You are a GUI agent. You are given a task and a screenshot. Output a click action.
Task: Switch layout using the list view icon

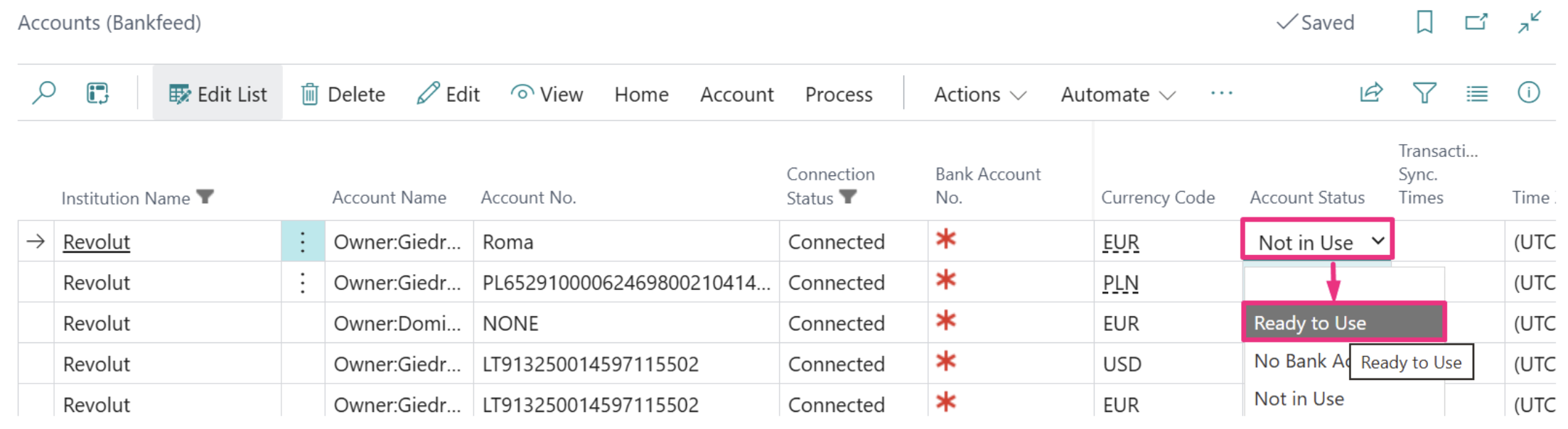(x=1477, y=93)
